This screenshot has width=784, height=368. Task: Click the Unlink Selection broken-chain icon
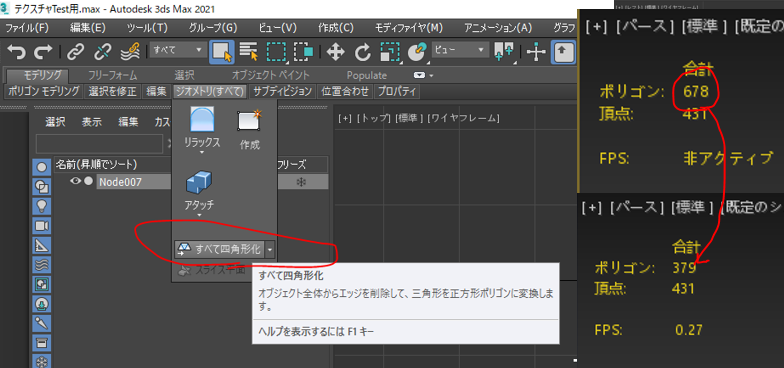point(103,51)
